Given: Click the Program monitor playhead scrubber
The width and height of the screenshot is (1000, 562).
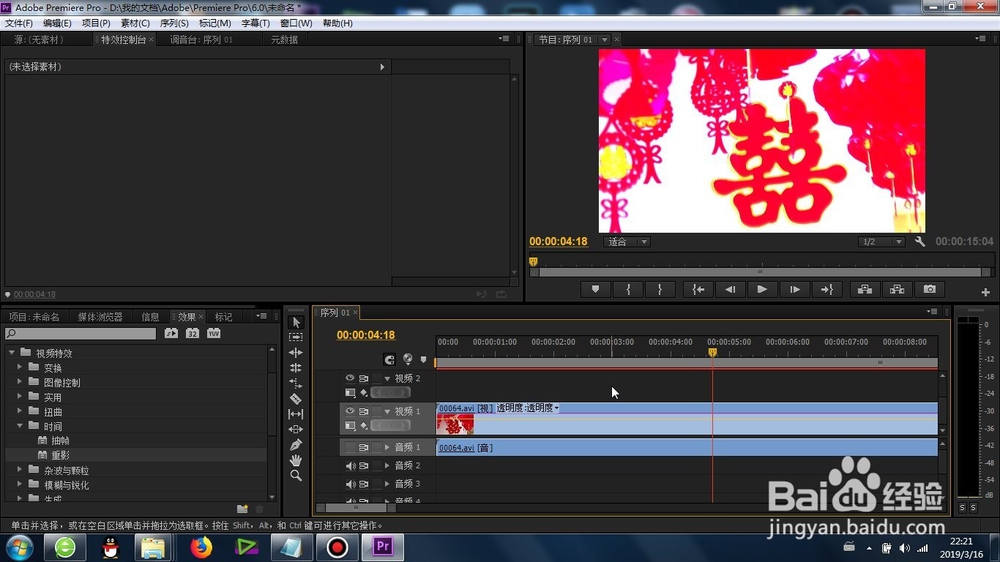Looking at the screenshot, I should click(533, 262).
